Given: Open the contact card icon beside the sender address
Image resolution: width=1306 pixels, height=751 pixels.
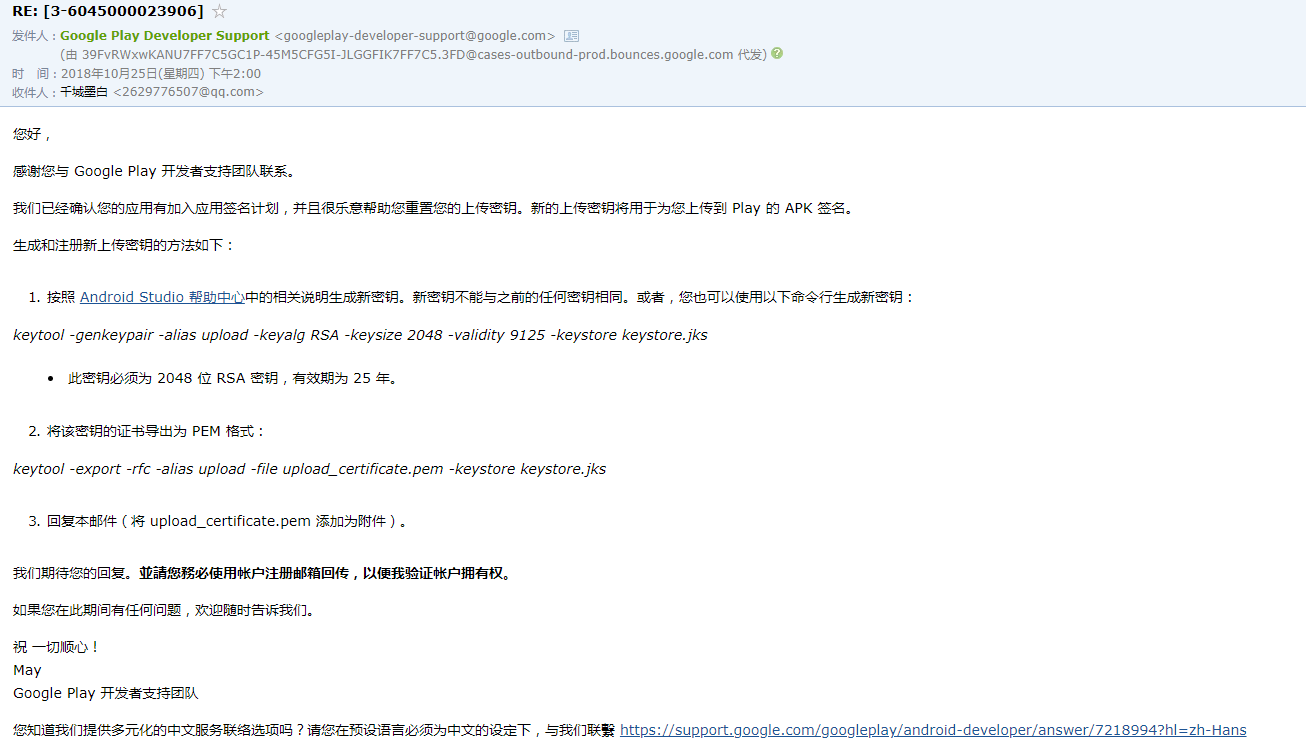Looking at the screenshot, I should [571, 36].
